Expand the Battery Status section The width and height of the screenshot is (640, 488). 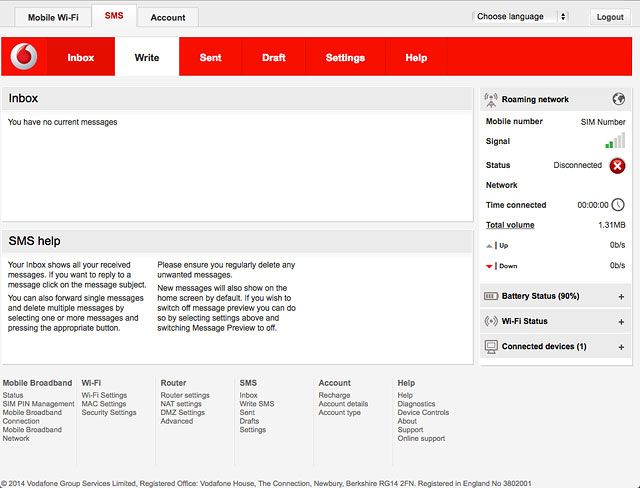621,297
